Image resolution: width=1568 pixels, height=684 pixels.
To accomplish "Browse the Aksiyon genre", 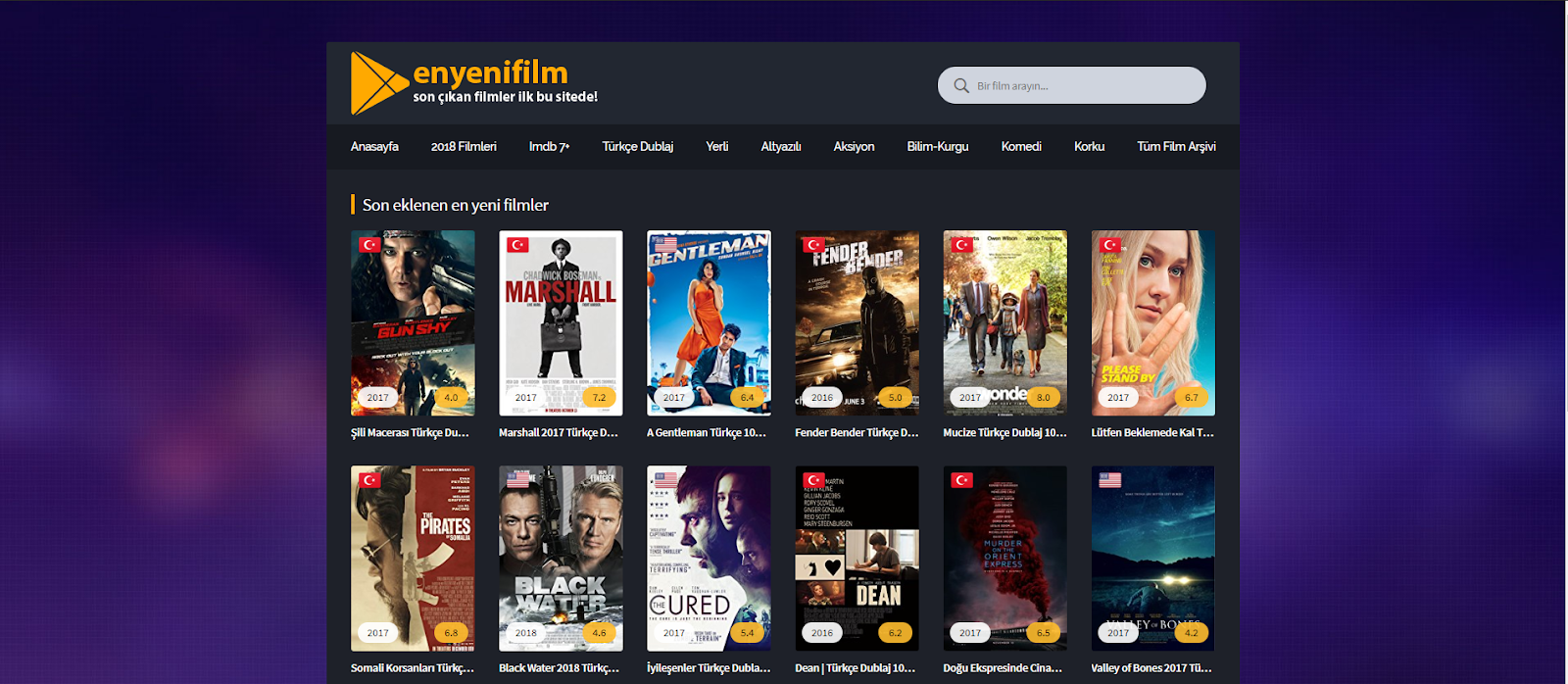I will (x=854, y=146).
